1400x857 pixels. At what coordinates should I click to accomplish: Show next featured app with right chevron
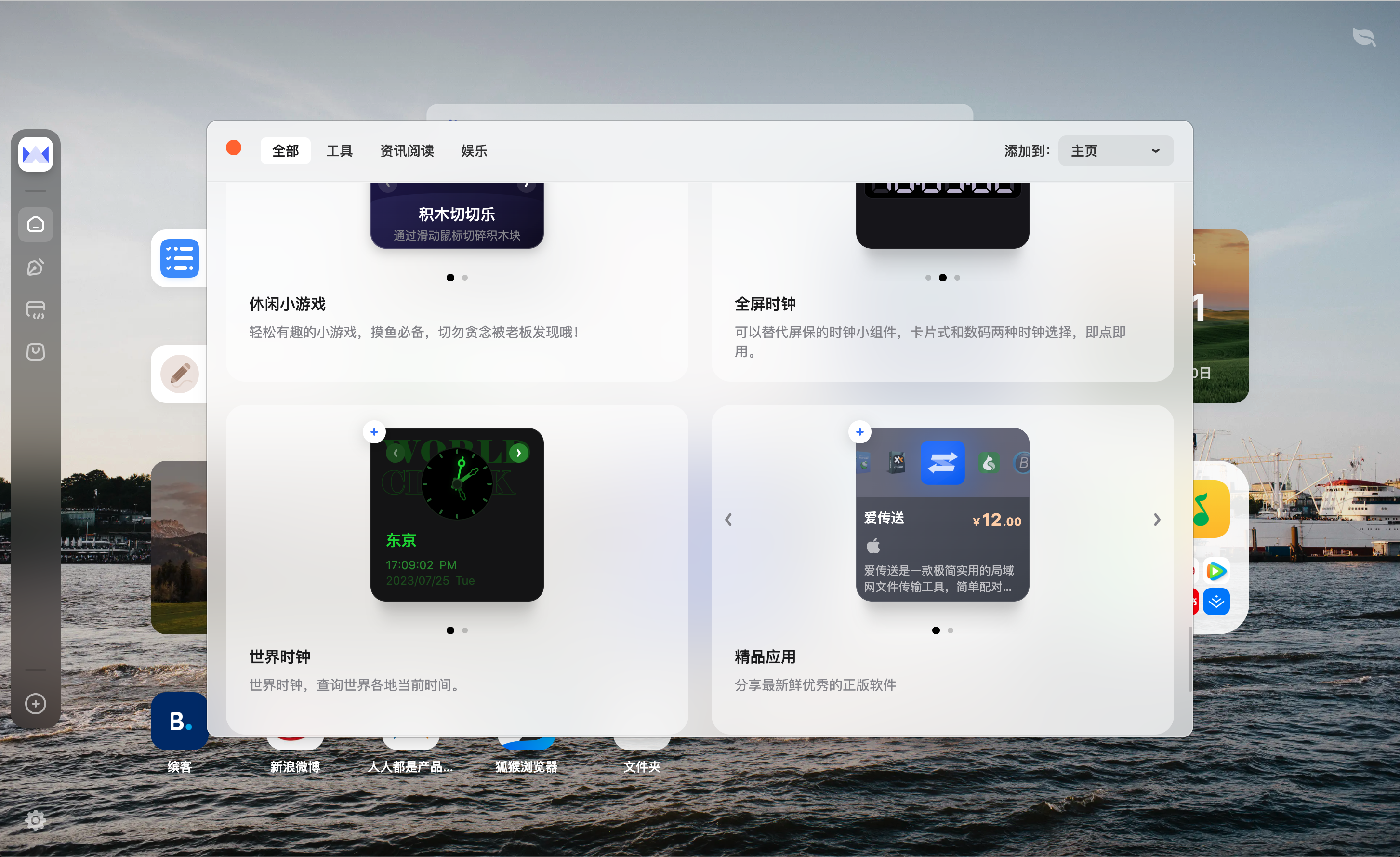pyautogui.click(x=1157, y=520)
